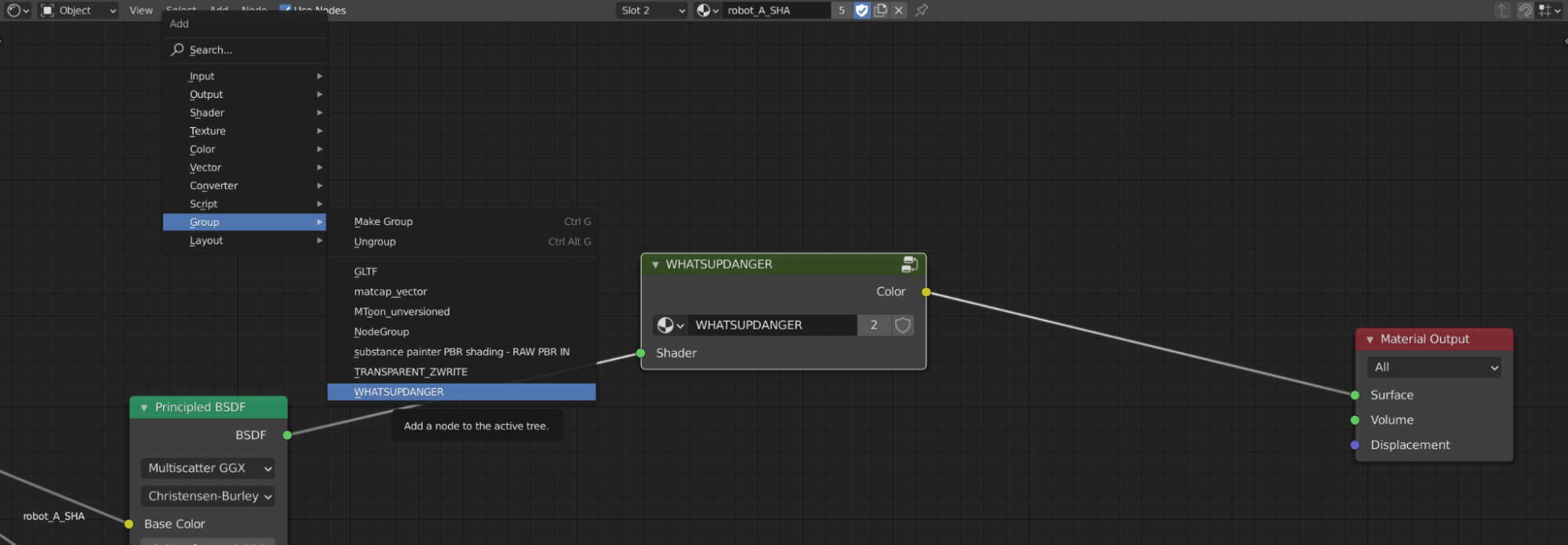
Task: Unlink the material with the X icon
Action: 899,10
